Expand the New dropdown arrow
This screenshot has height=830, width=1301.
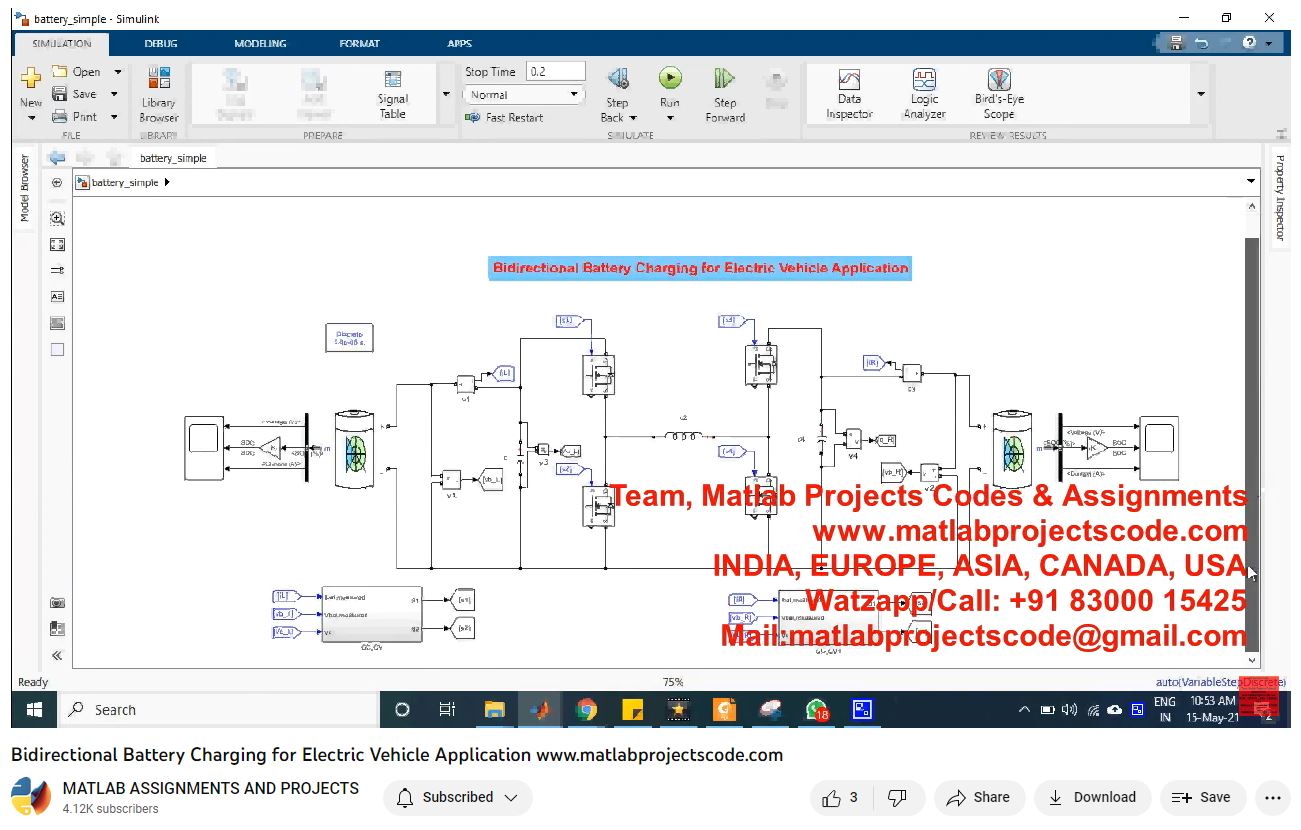pos(31,118)
